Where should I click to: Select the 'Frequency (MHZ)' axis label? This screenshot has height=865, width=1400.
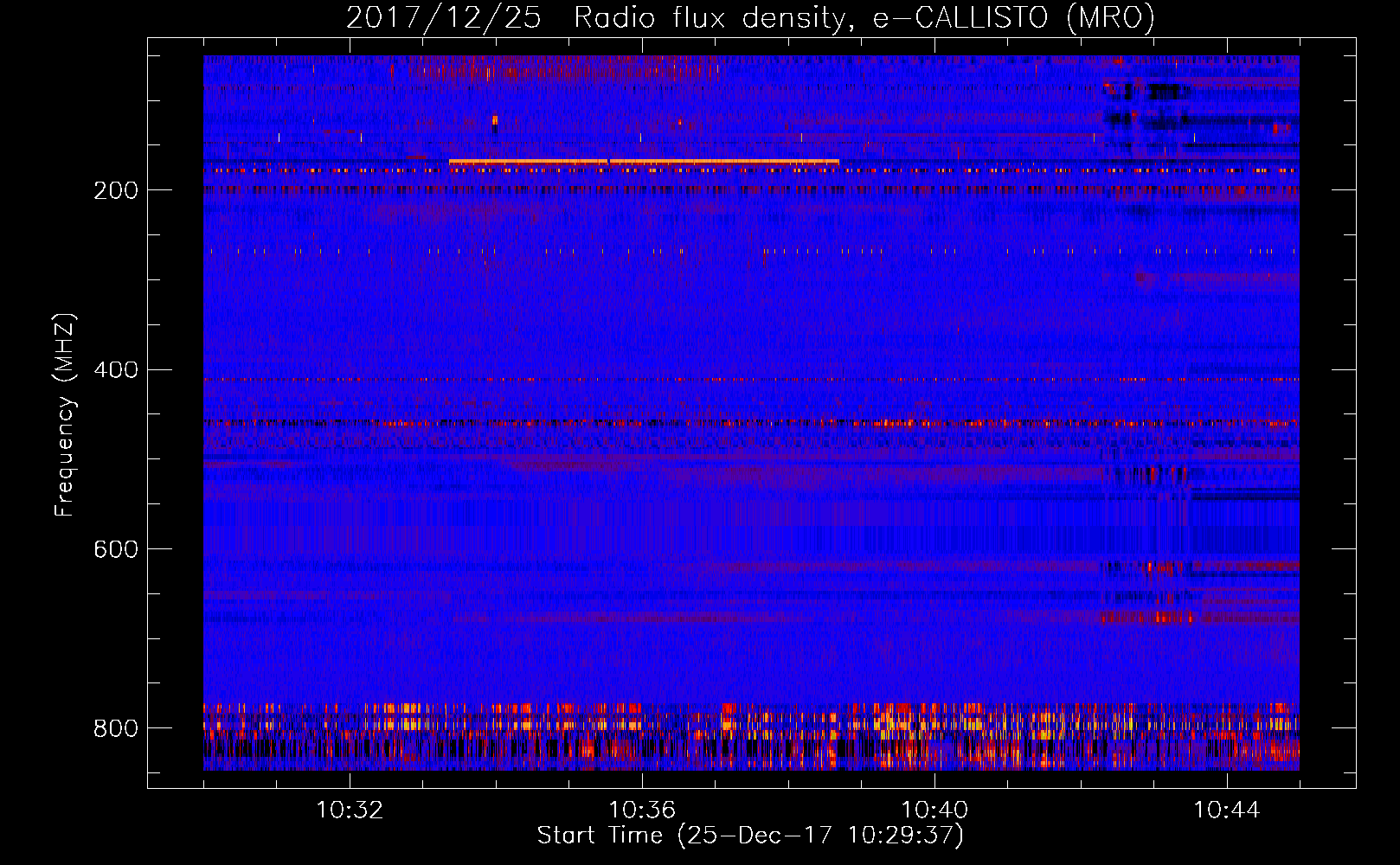[64, 414]
